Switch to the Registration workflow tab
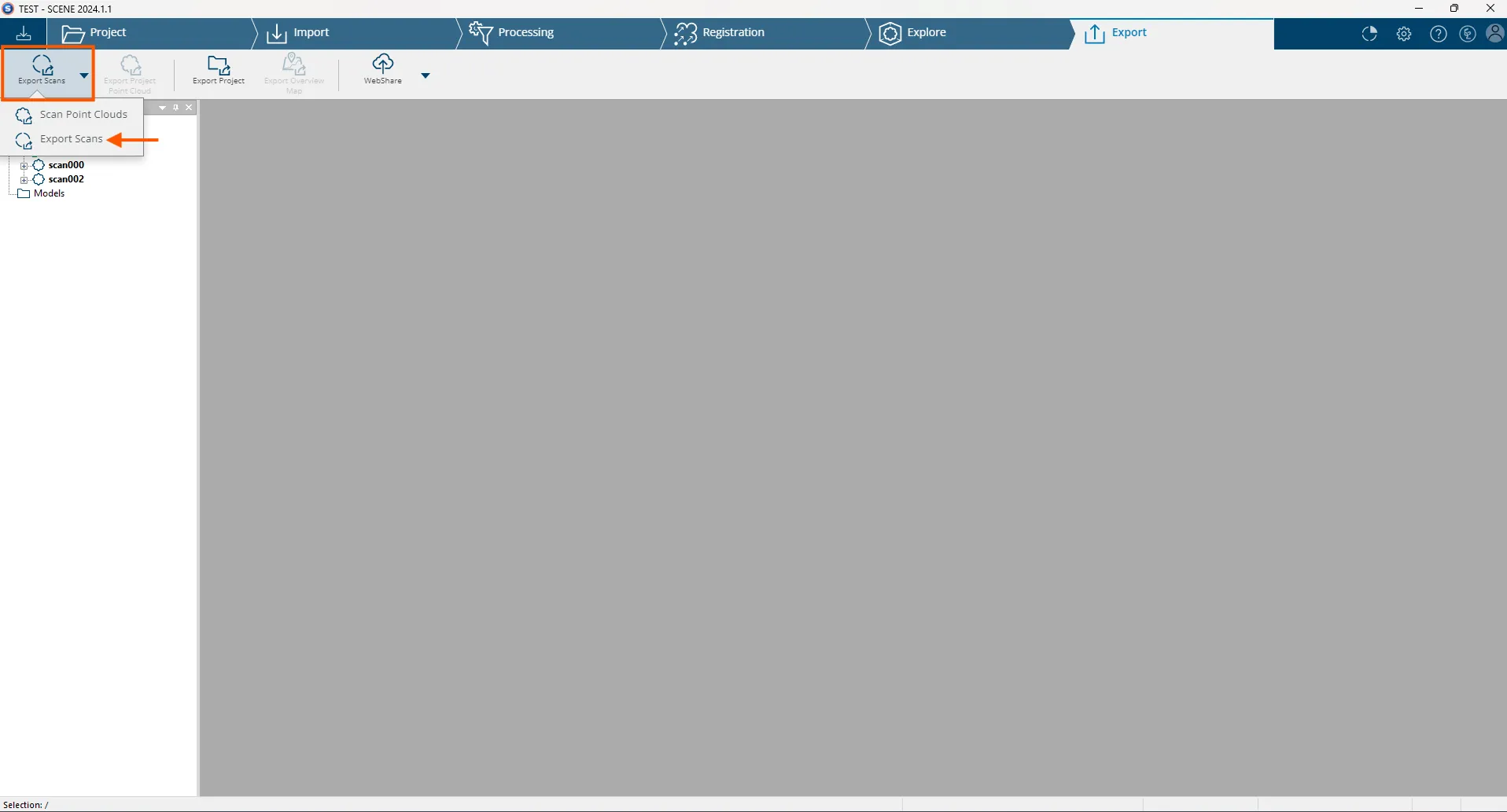Image resolution: width=1507 pixels, height=812 pixels. click(x=733, y=33)
